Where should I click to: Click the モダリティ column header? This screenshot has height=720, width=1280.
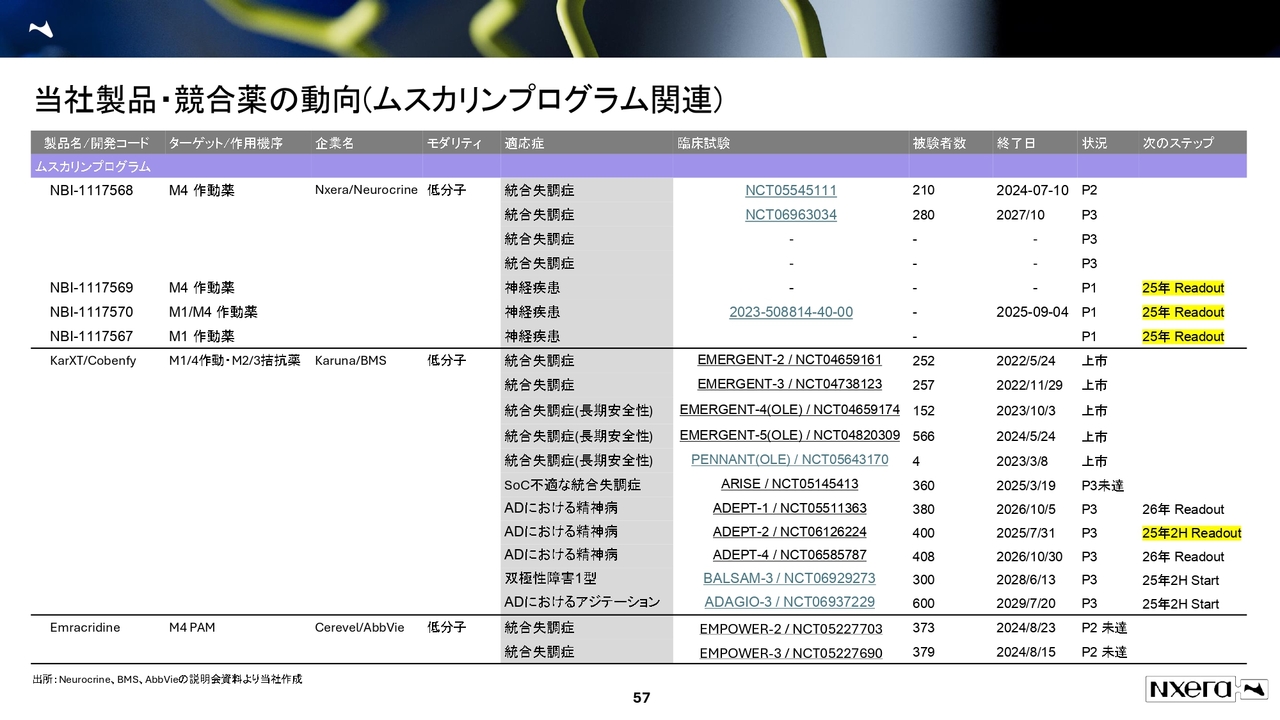tap(455, 143)
